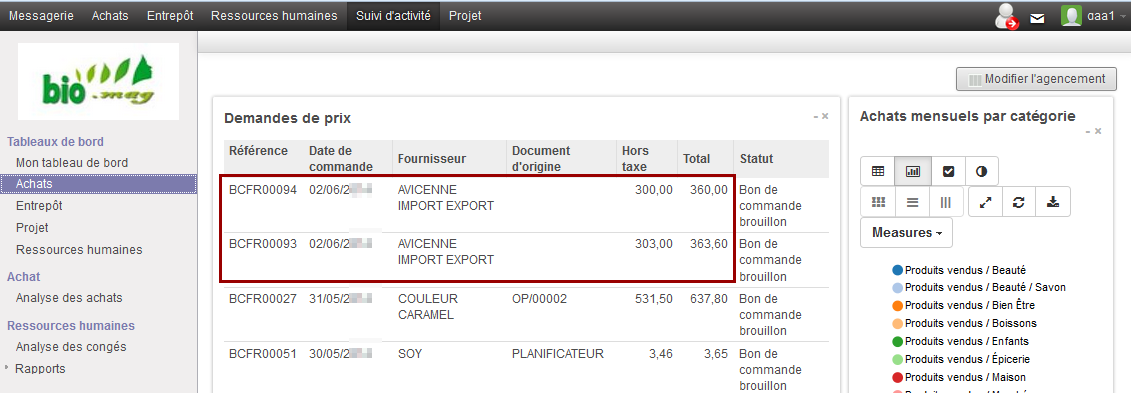The height and width of the screenshot is (393, 1131).
Task: Click the expand arrows icon
Action: click(x=985, y=203)
